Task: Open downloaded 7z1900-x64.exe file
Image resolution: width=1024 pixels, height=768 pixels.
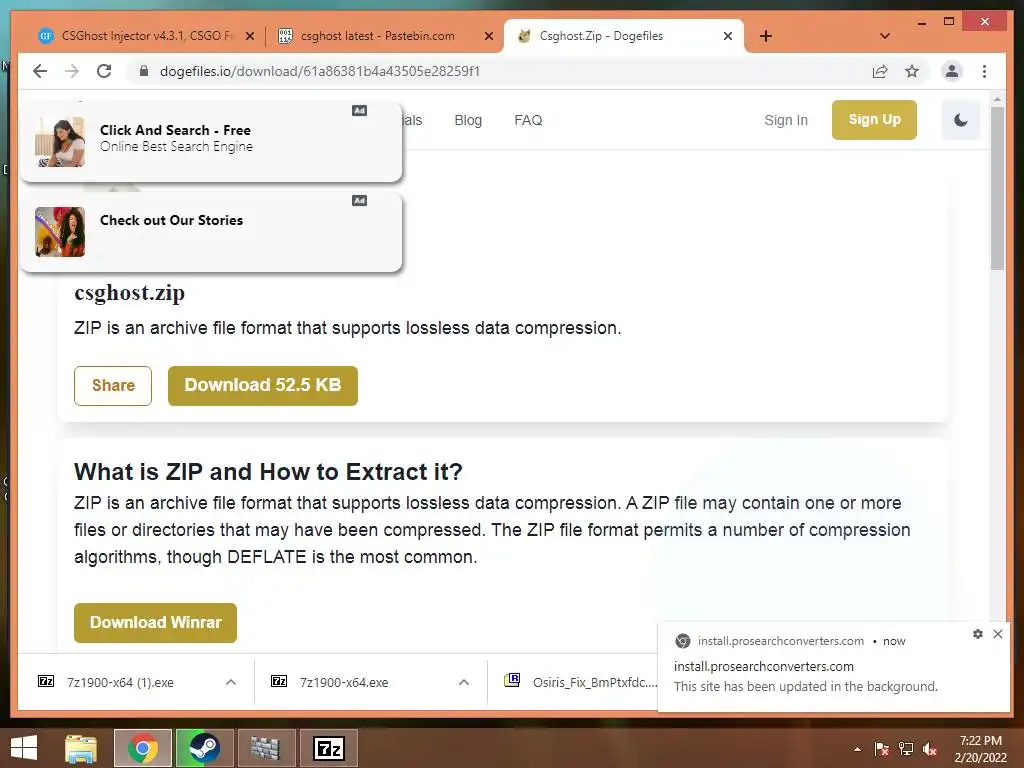Action: [344, 682]
